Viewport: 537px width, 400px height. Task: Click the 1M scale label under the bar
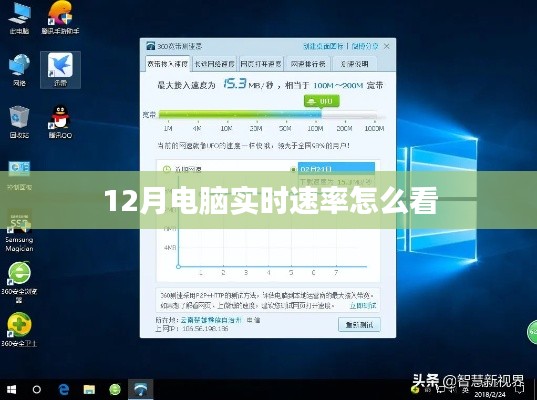tap(168, 128)
